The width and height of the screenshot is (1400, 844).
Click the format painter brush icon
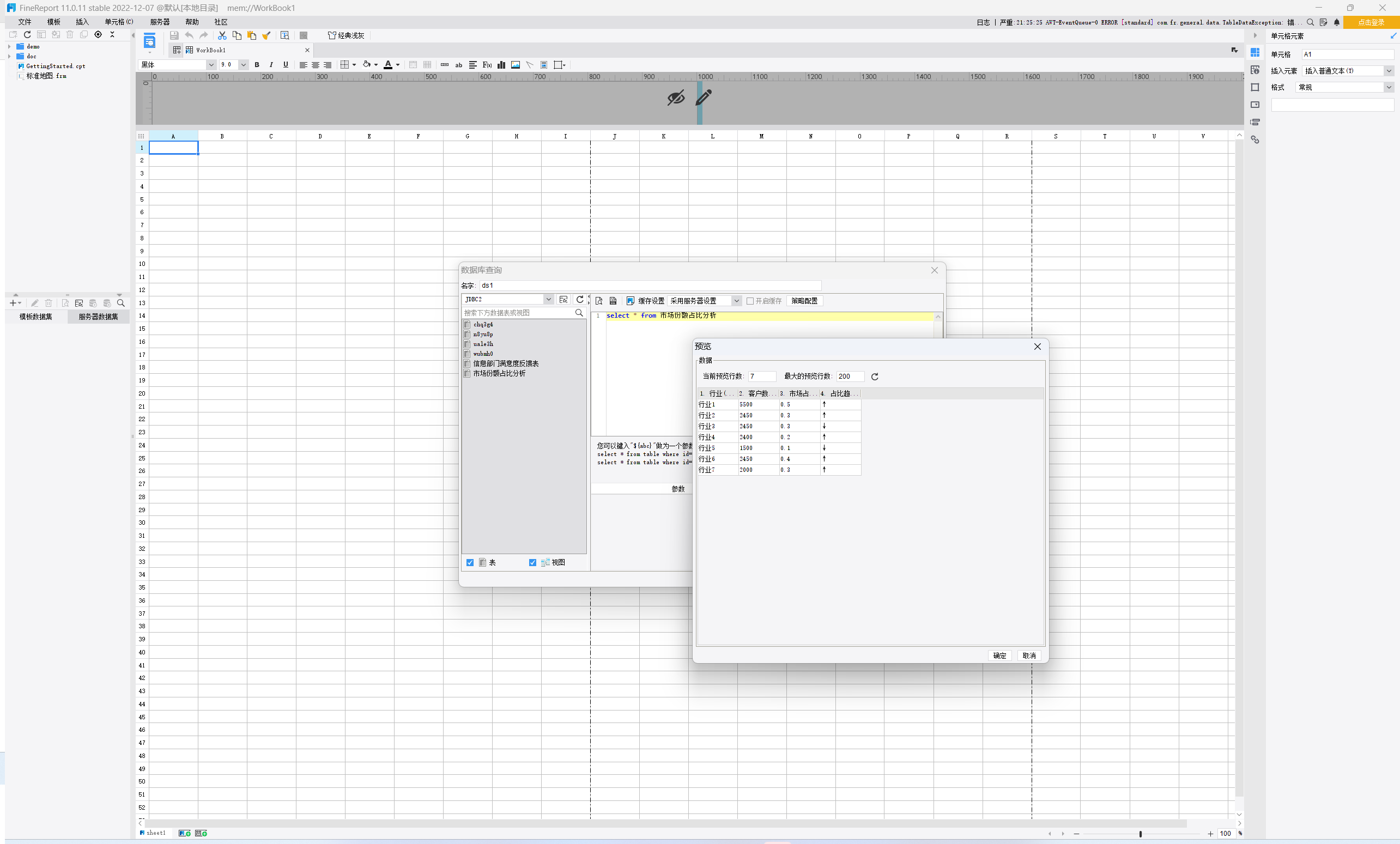point(266,35)
